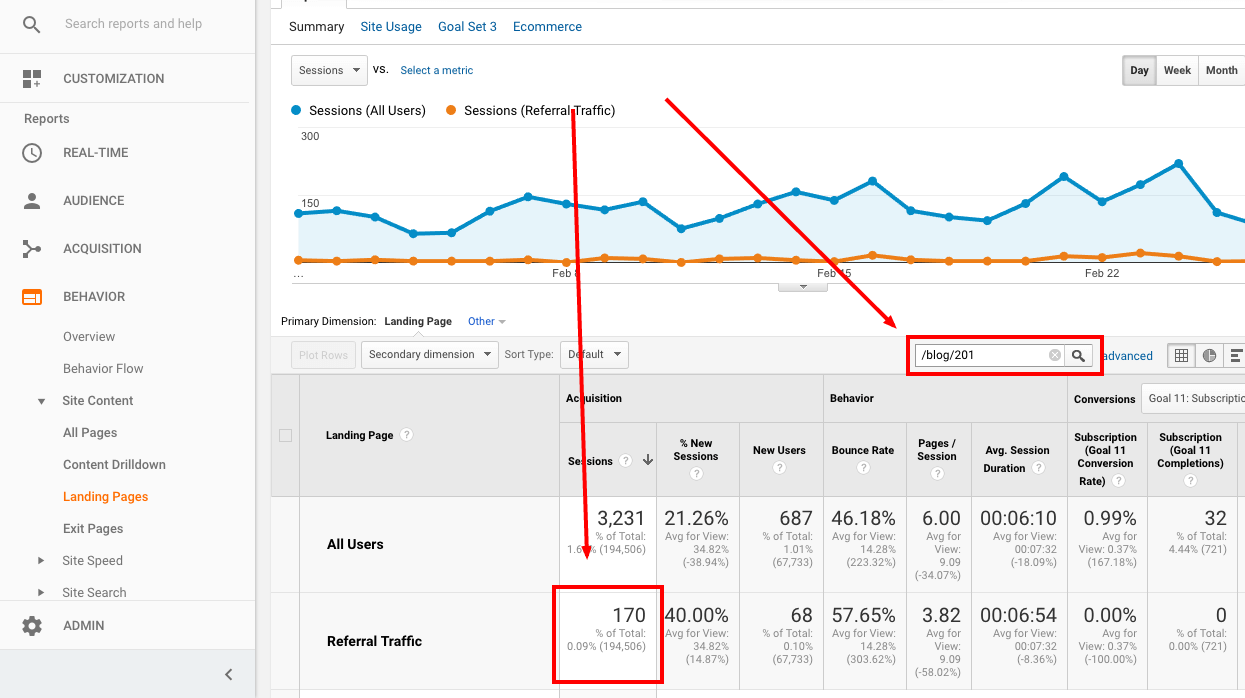1245x698 pixels.
Task: Clear the /blog/201 filter with X icon
Action: point(1055,354)
